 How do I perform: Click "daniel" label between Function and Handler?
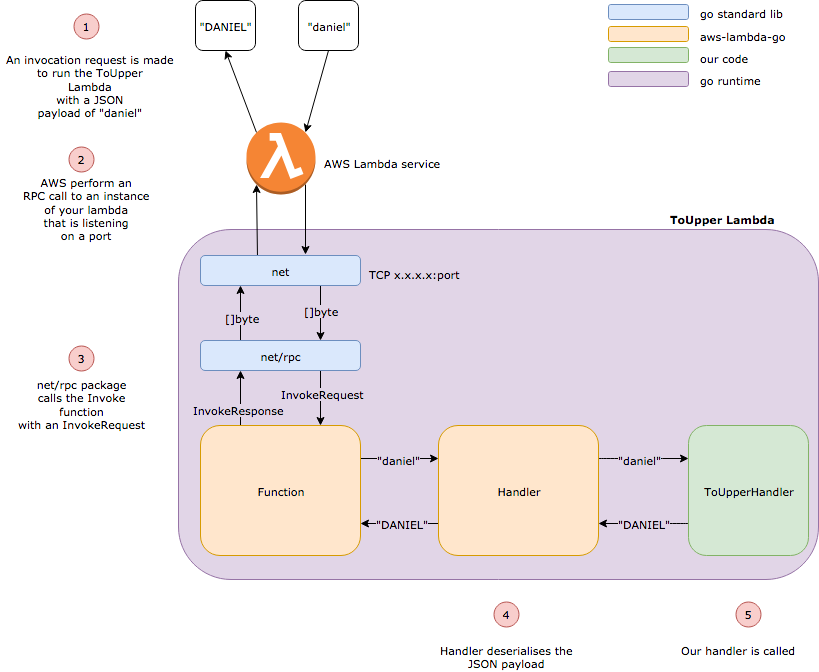tap(399, 461)
